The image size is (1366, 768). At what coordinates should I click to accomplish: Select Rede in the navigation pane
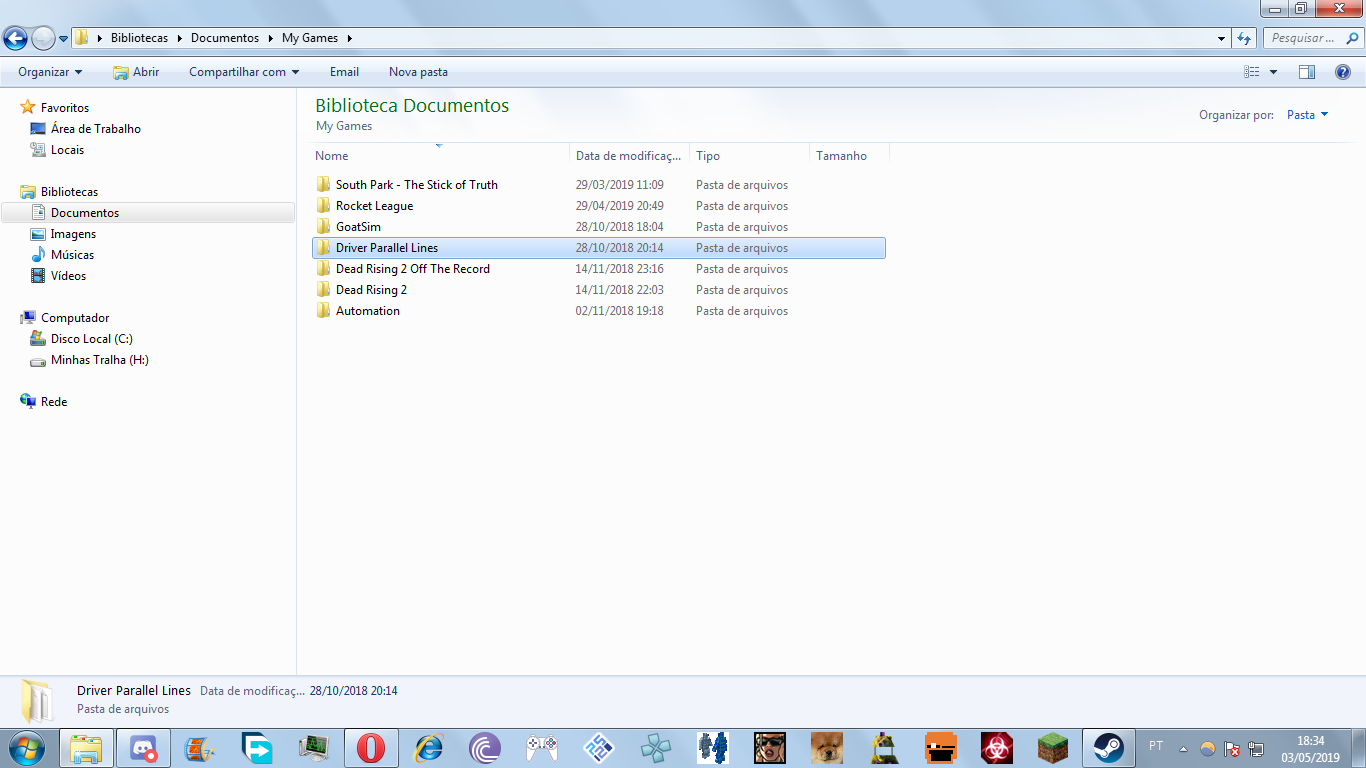(54, 402)
